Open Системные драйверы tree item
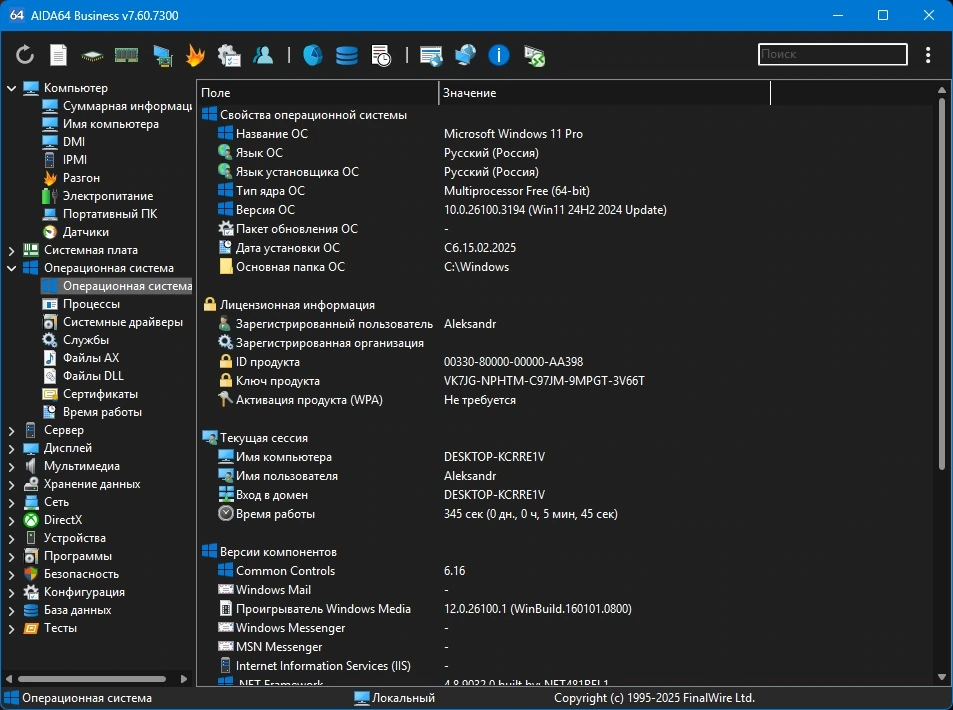This screenshot has height=710, width=953. (x=112, y=322)
